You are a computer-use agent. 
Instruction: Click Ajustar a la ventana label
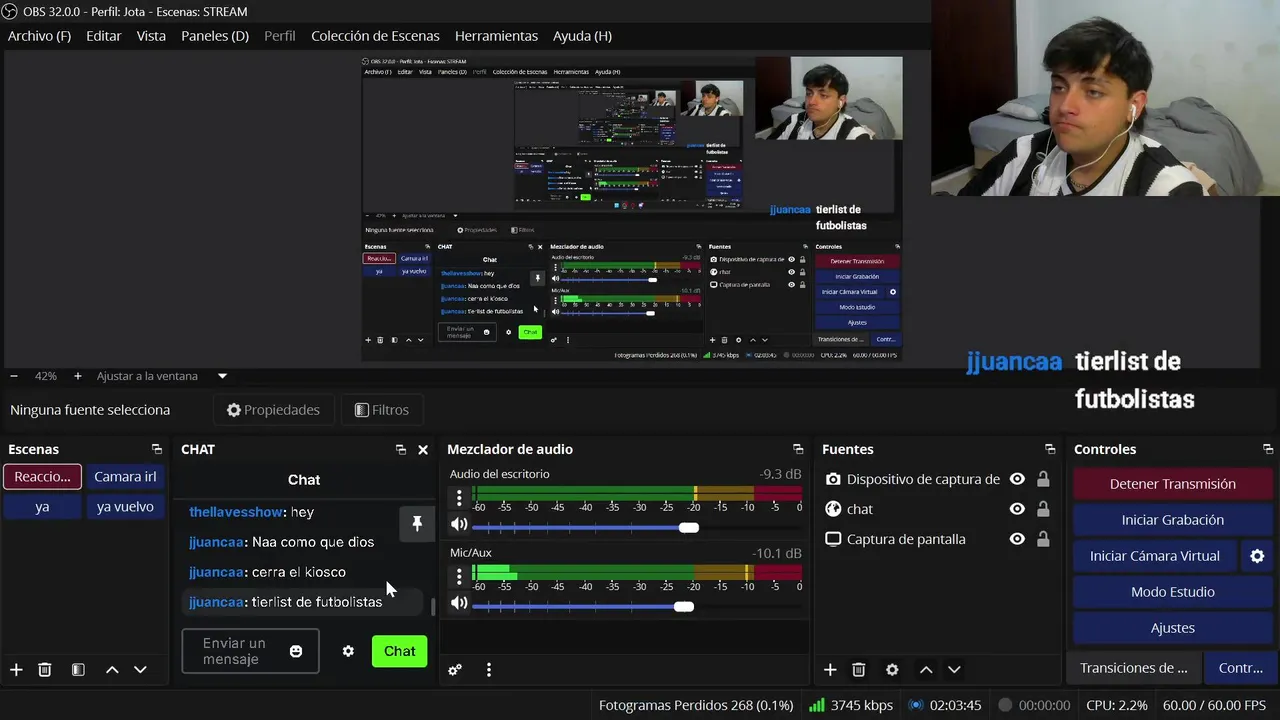pyautogui.click(x=147, y=376)
